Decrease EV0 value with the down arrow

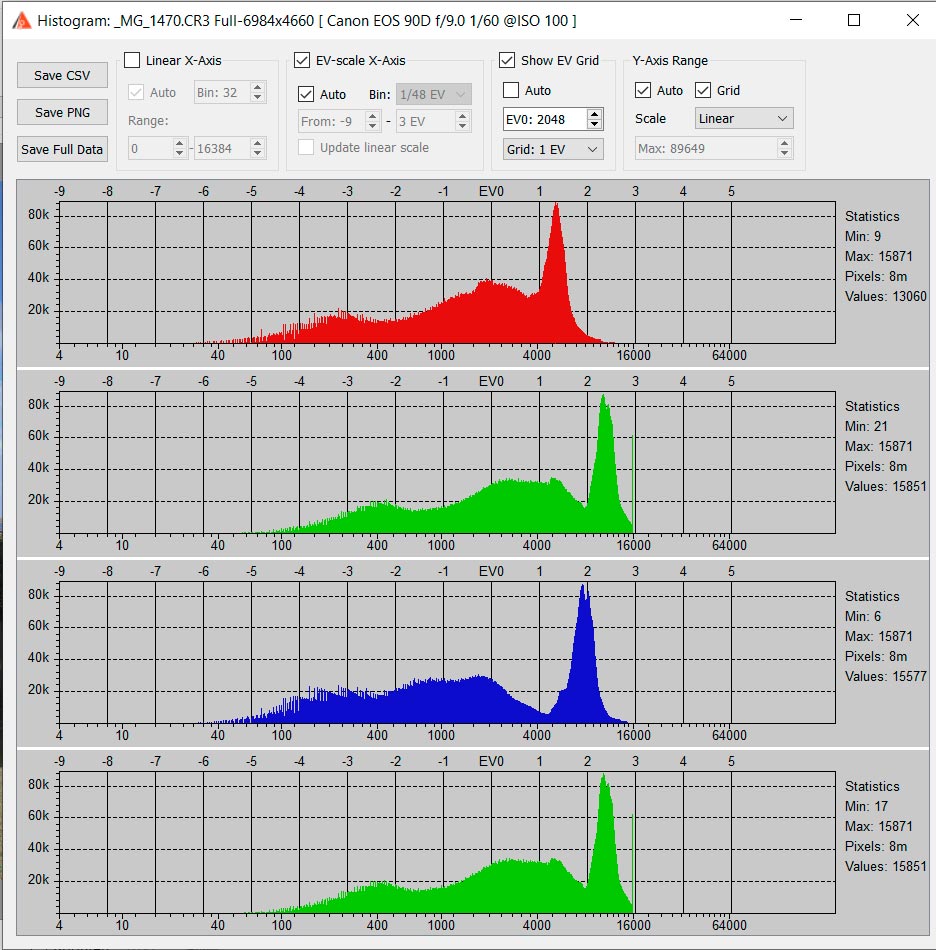pos(595,124)
